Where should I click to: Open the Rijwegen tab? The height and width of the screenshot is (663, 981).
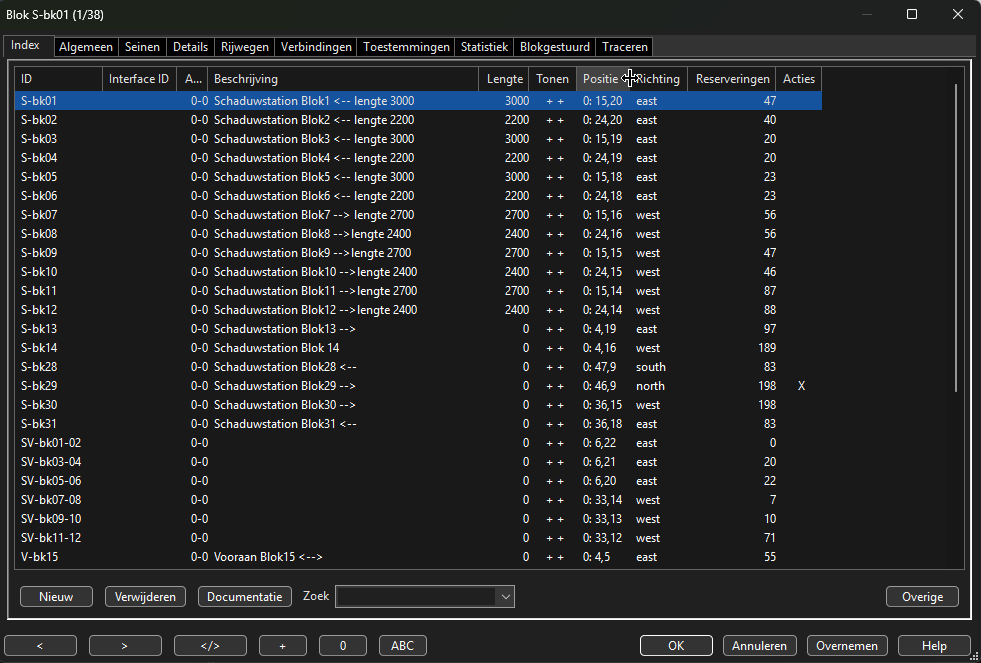coord(244,47)
